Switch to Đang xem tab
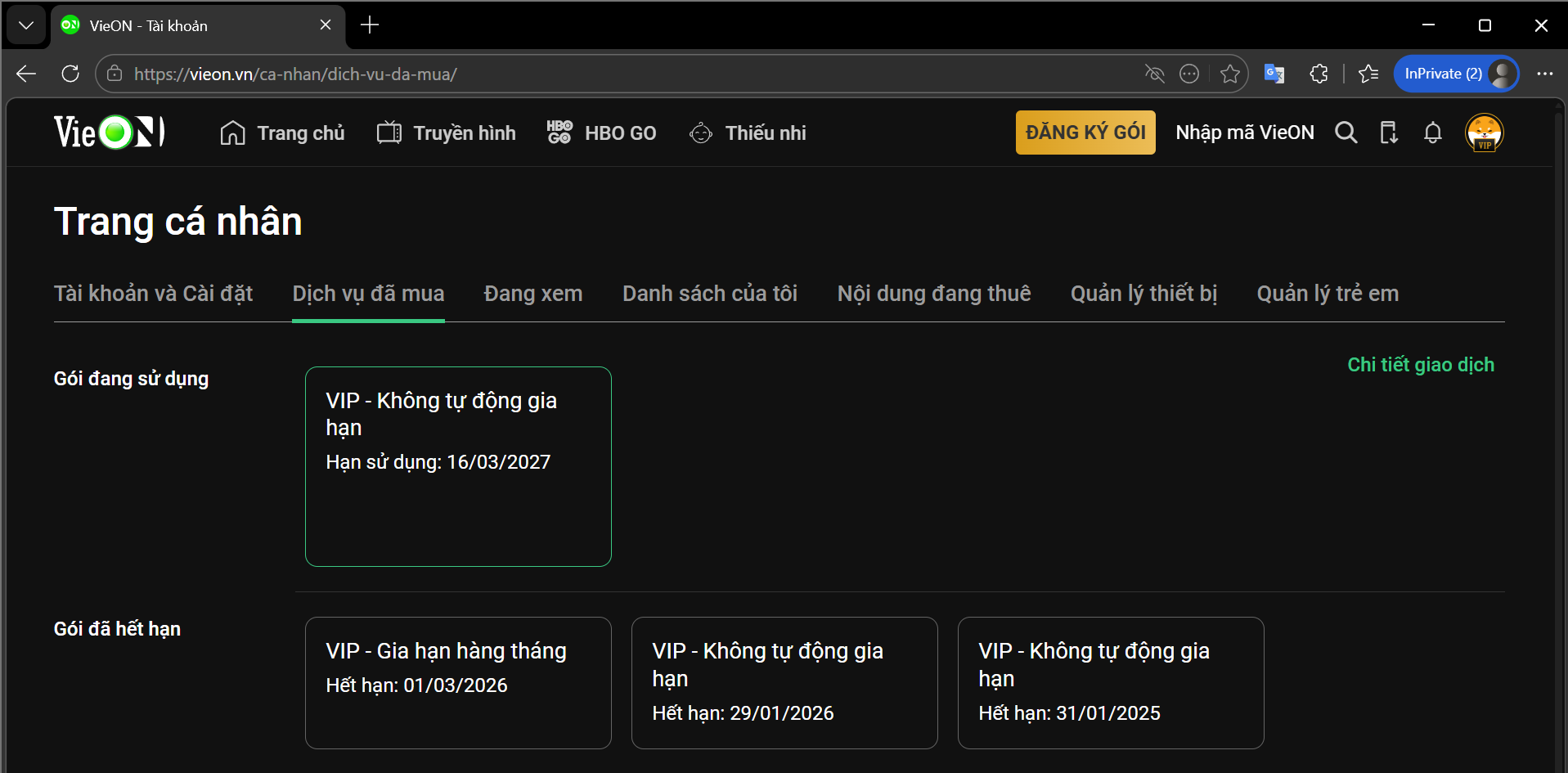This screenshot has width=1568, height=773. pos(533,294)
